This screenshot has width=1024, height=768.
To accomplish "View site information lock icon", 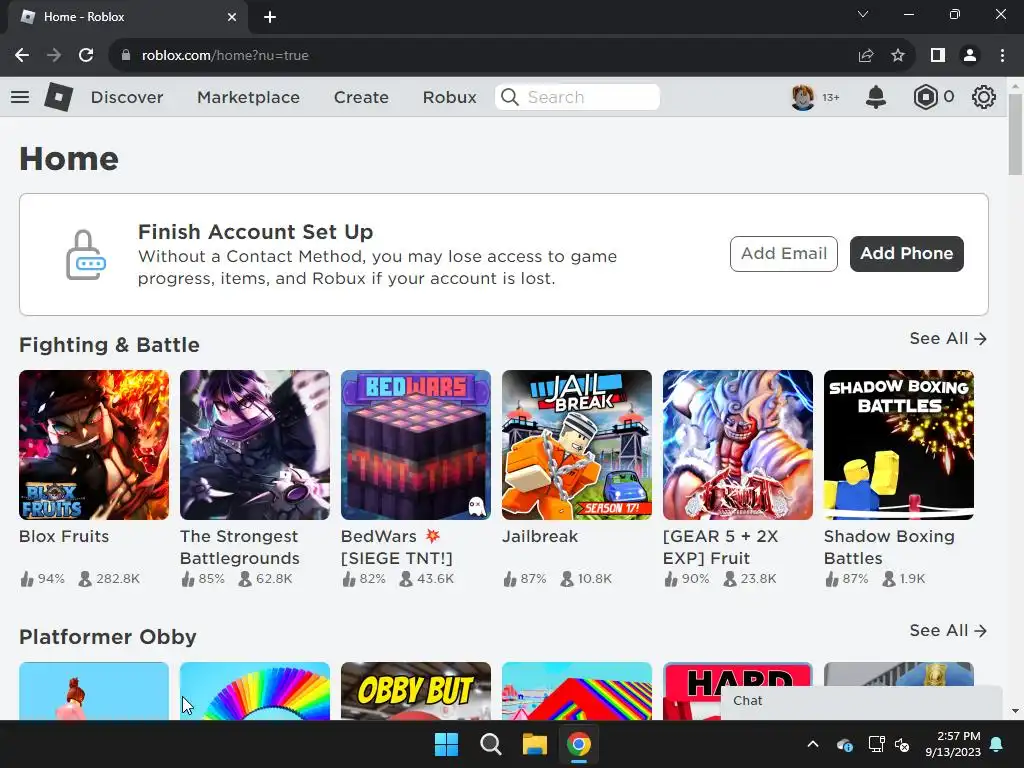I will tap(126, 56).
